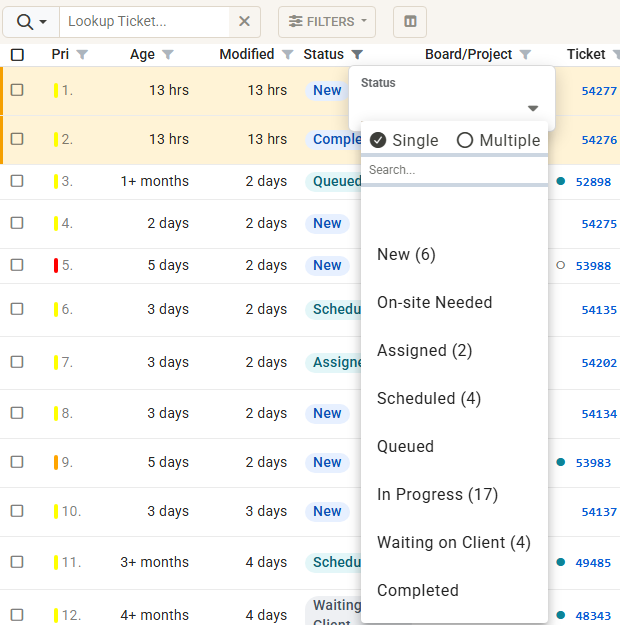Sort by the Modified column header
The height and width of the screenshot is (625, 620).
tap(247, 54)
